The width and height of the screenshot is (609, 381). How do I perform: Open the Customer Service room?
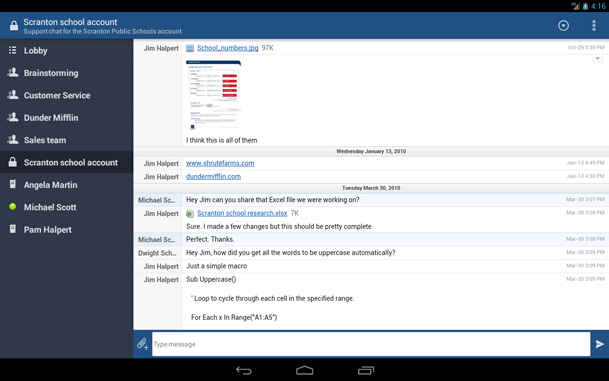point(66,95)
